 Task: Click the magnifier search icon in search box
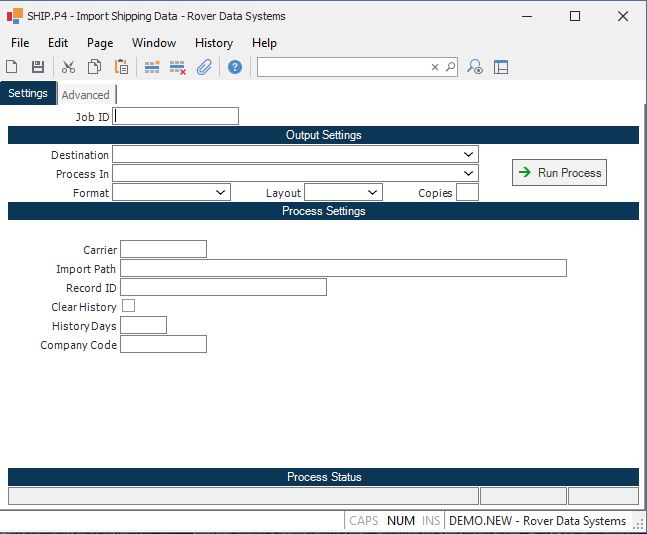pos(450,67)
